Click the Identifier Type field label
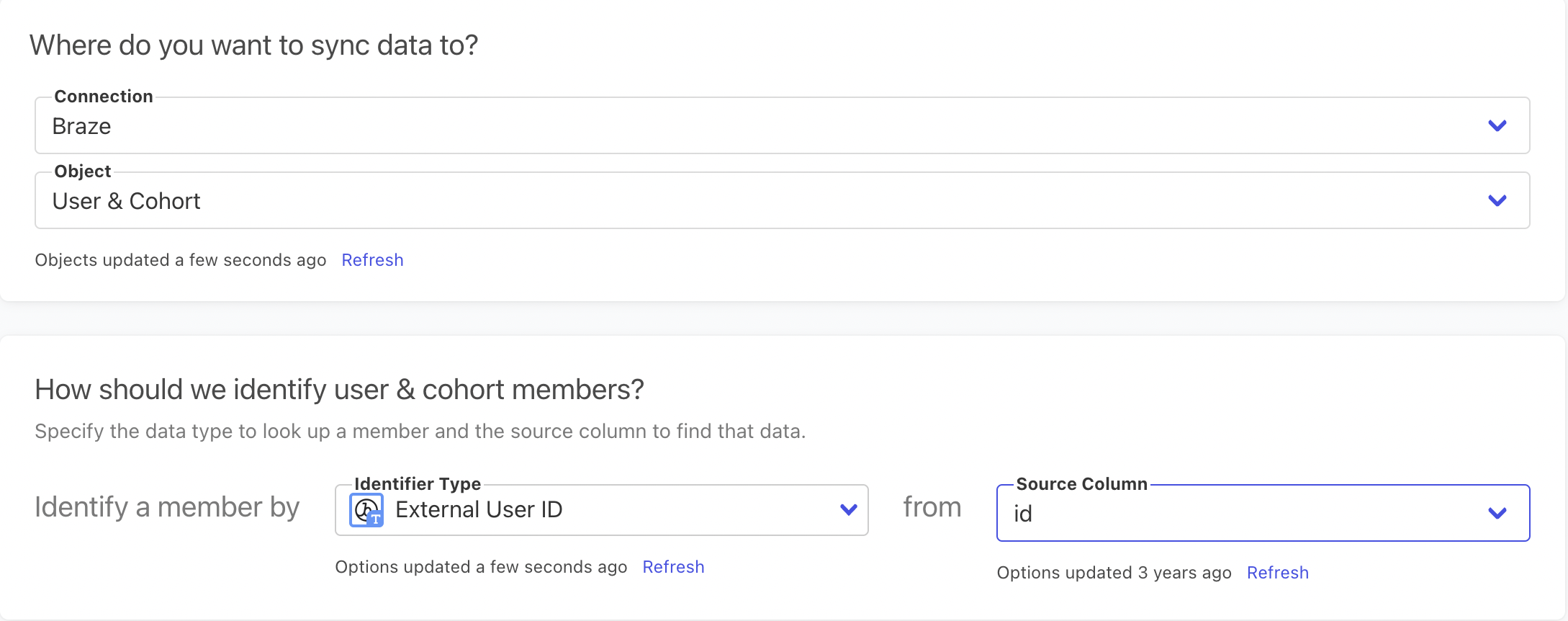 (418, 484)
